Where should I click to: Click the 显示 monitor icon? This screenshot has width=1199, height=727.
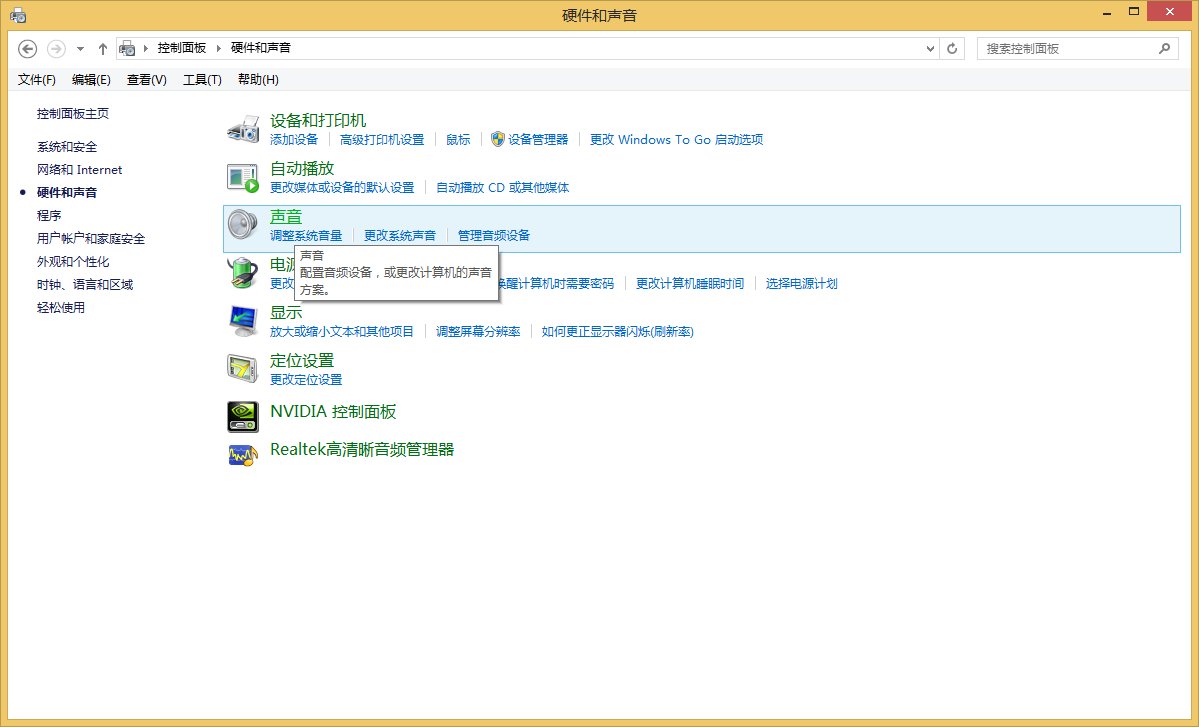[x=241, y=320]
